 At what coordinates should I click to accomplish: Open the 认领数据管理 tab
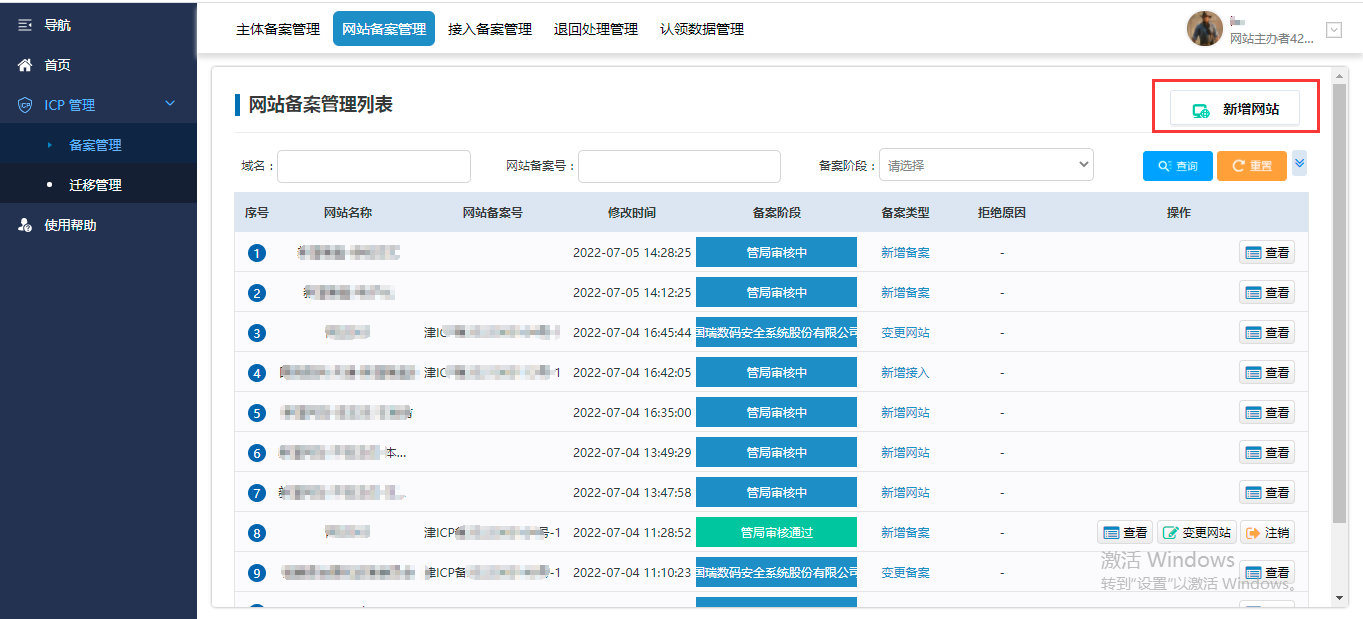point(701,29)
